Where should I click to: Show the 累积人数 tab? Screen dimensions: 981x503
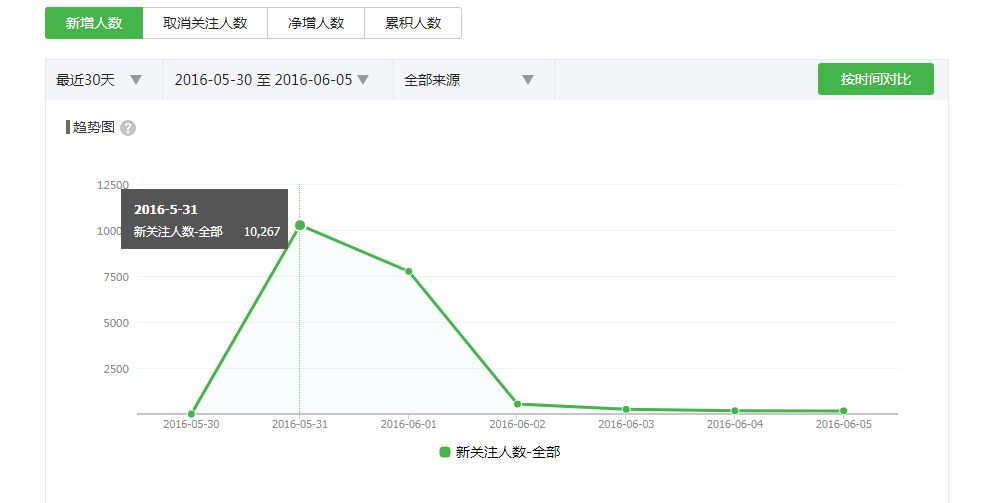(413, 23)
